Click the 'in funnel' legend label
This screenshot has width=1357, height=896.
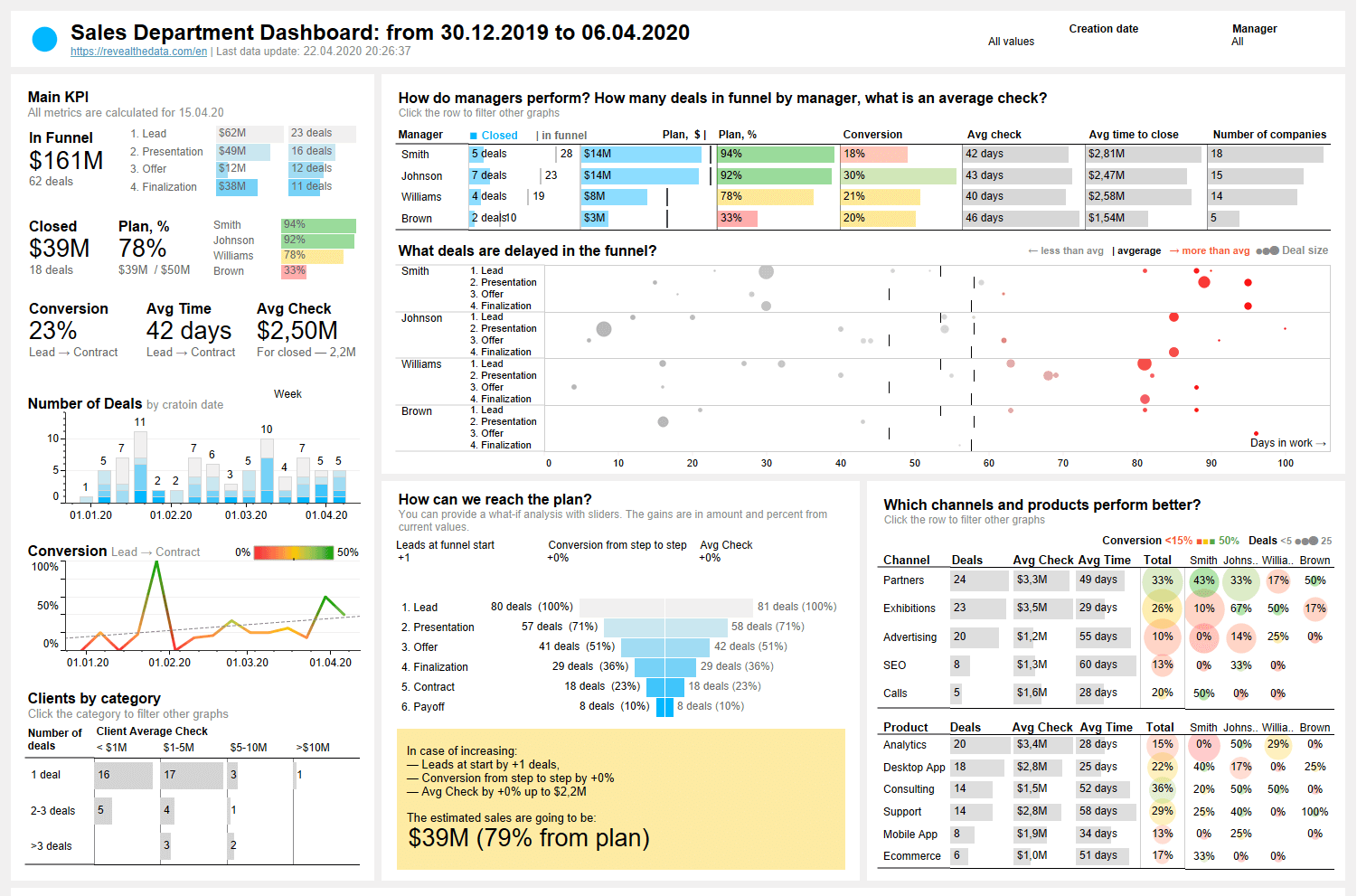tap(561, 136)
